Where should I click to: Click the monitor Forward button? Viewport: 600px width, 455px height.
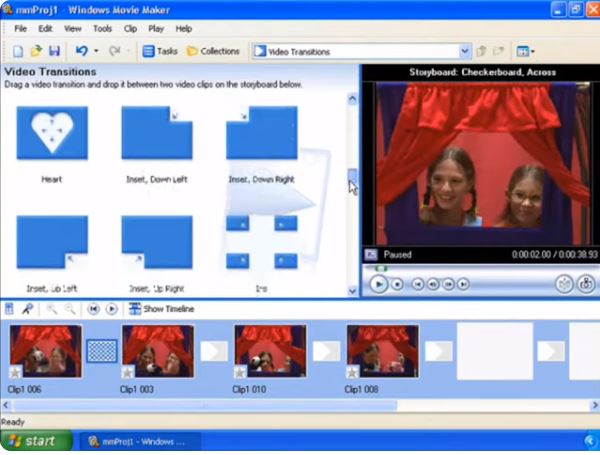(x=463, y=284)
